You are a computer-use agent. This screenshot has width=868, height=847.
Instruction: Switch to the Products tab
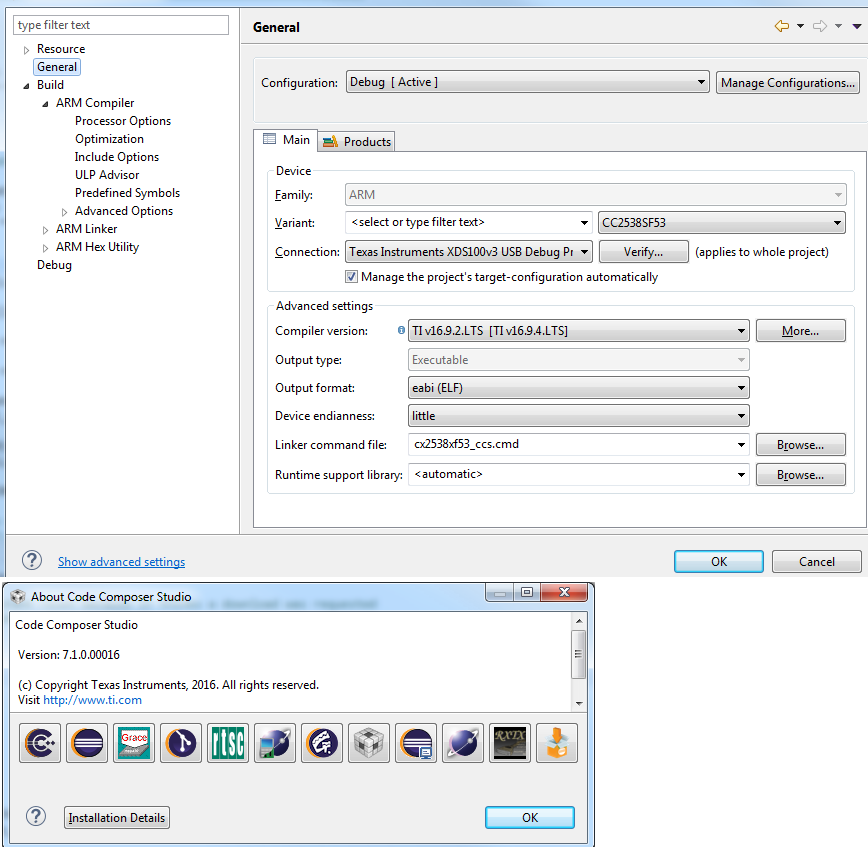[357, 142]
